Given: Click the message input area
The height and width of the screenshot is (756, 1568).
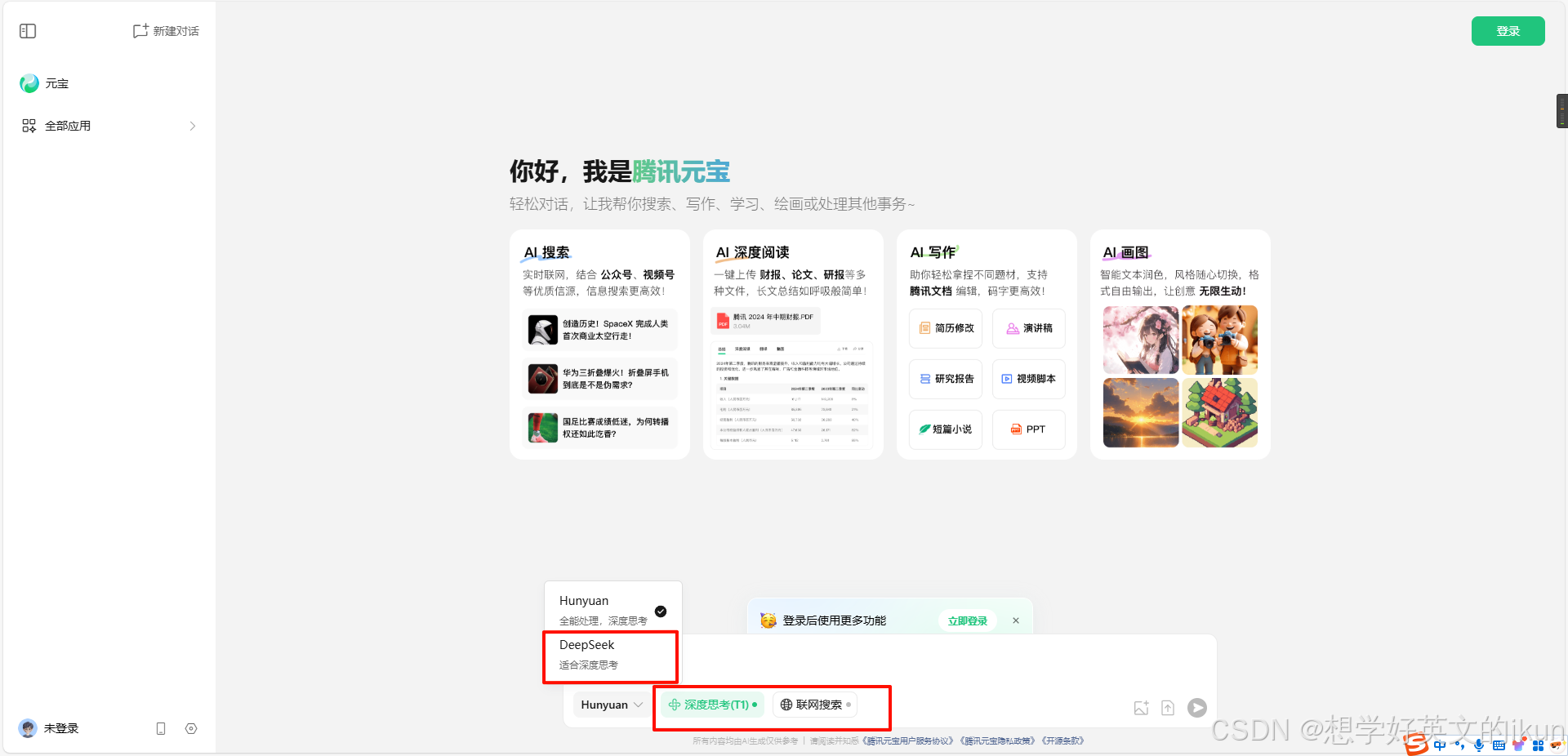Looking at the screenshot, I should tap(890, 661).
